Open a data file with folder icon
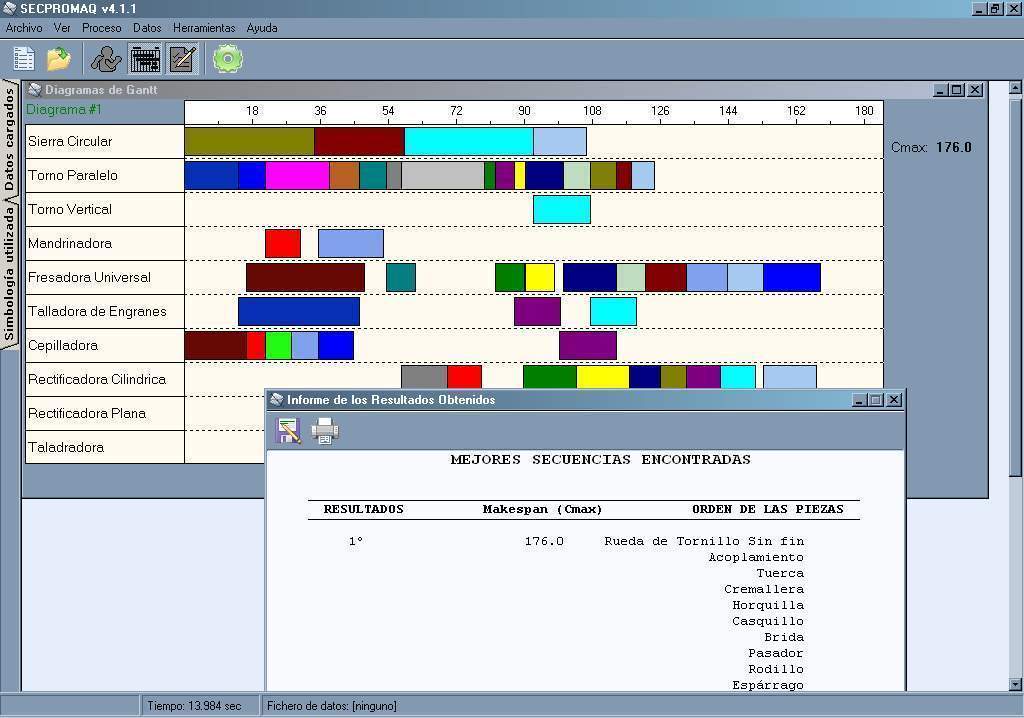This screenshot has width=1024, height=718. coord(59,59)
